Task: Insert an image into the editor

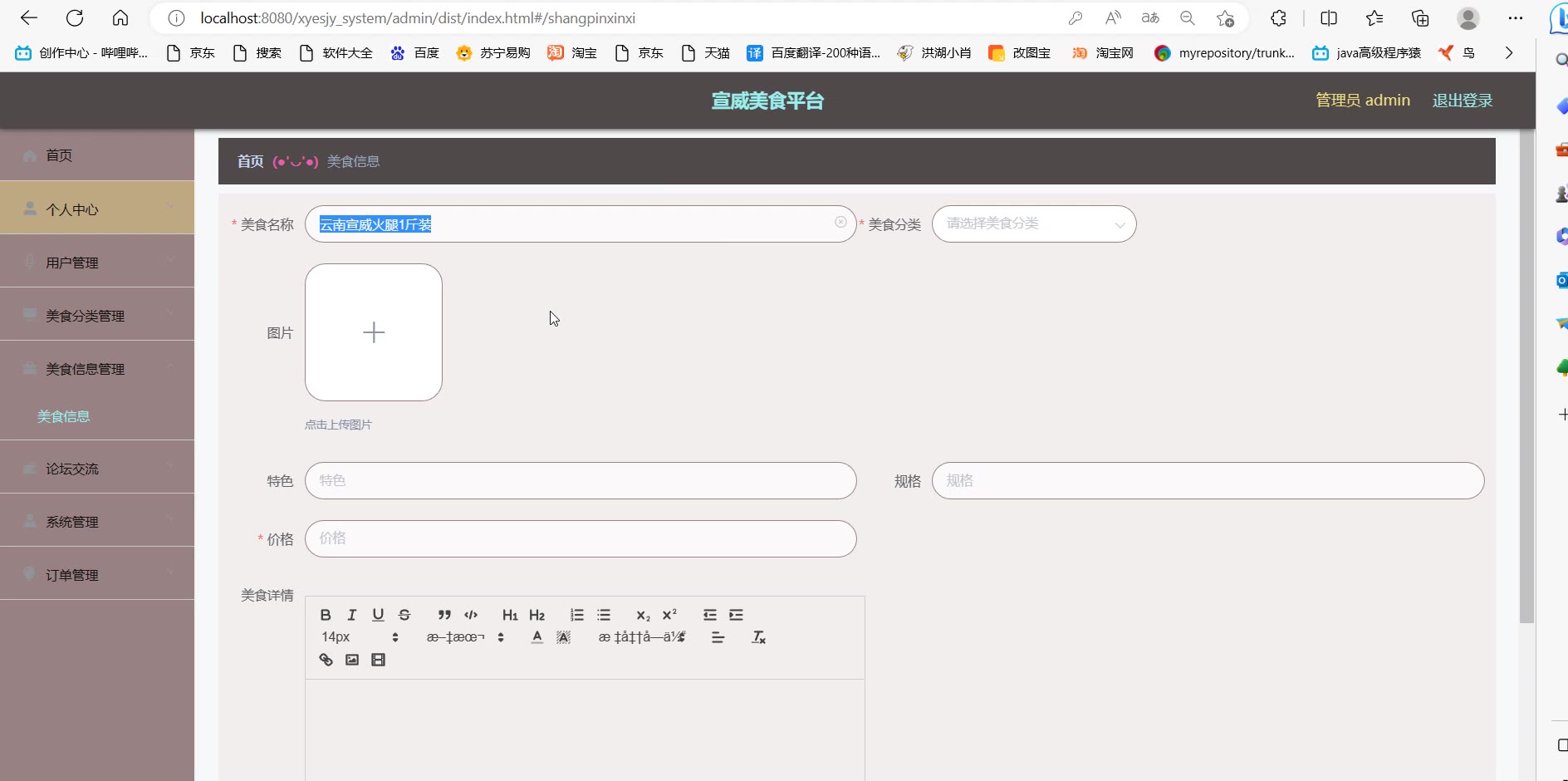Action: [352, 660]
